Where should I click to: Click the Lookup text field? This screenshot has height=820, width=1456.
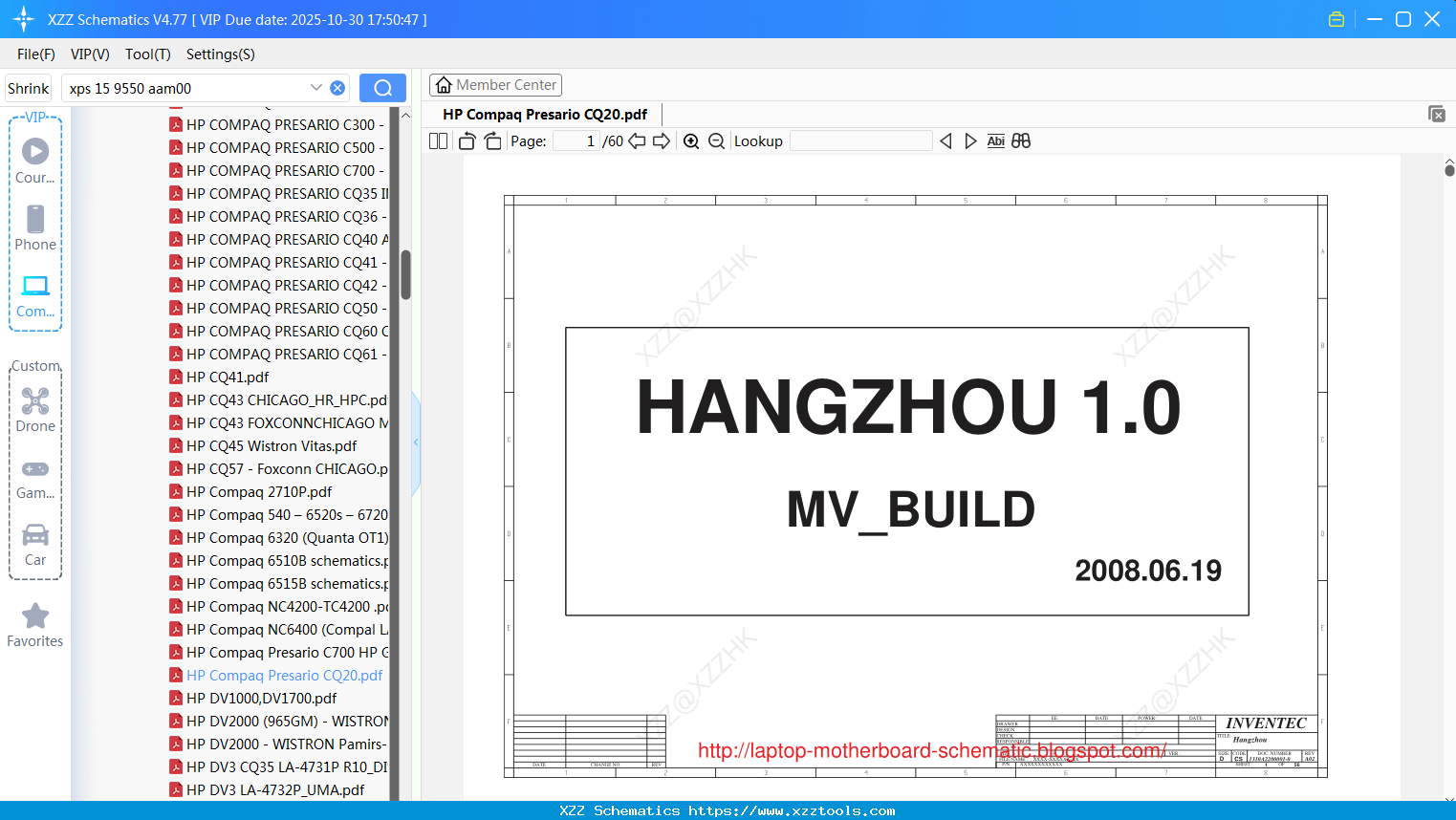tap(861, 141)
